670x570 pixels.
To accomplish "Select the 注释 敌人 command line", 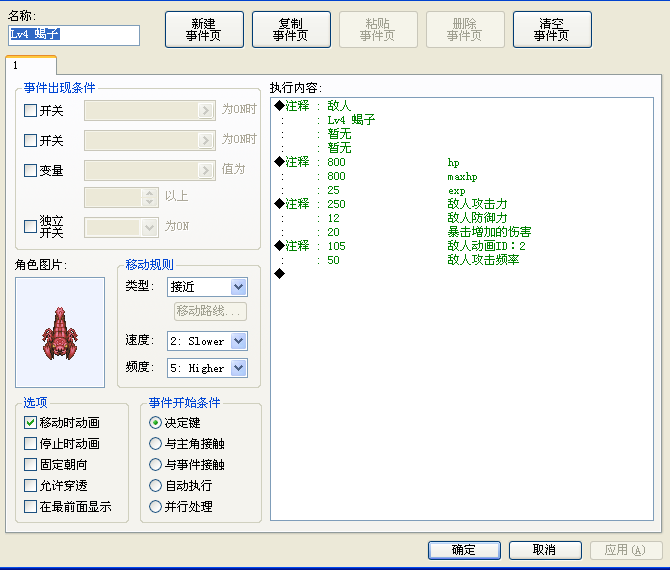I will [461, 106].
